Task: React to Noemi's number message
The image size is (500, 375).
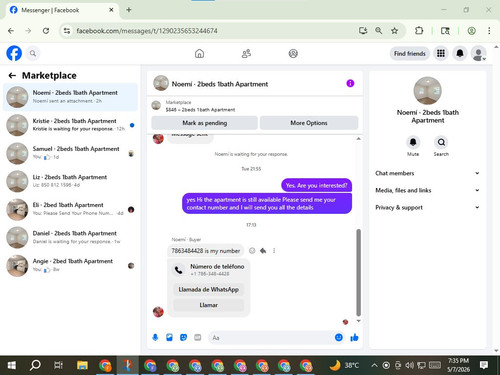Action: (252, 251)
